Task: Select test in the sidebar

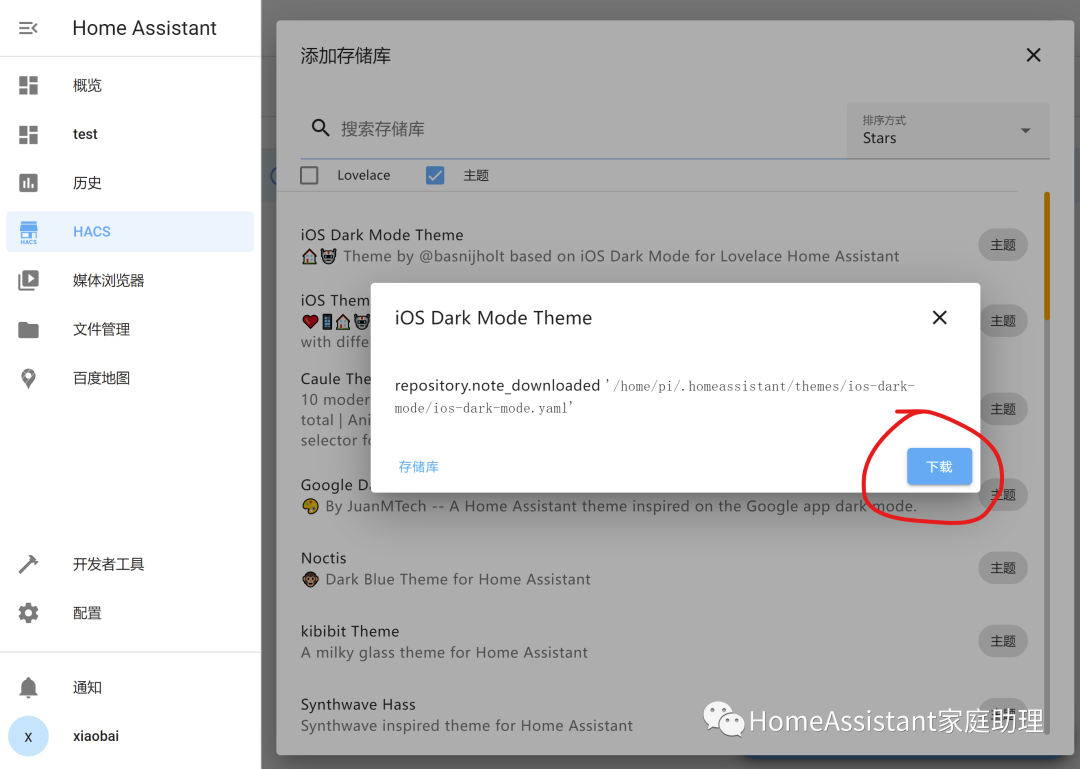Action: pyautogui.click(x=129, y=134)
